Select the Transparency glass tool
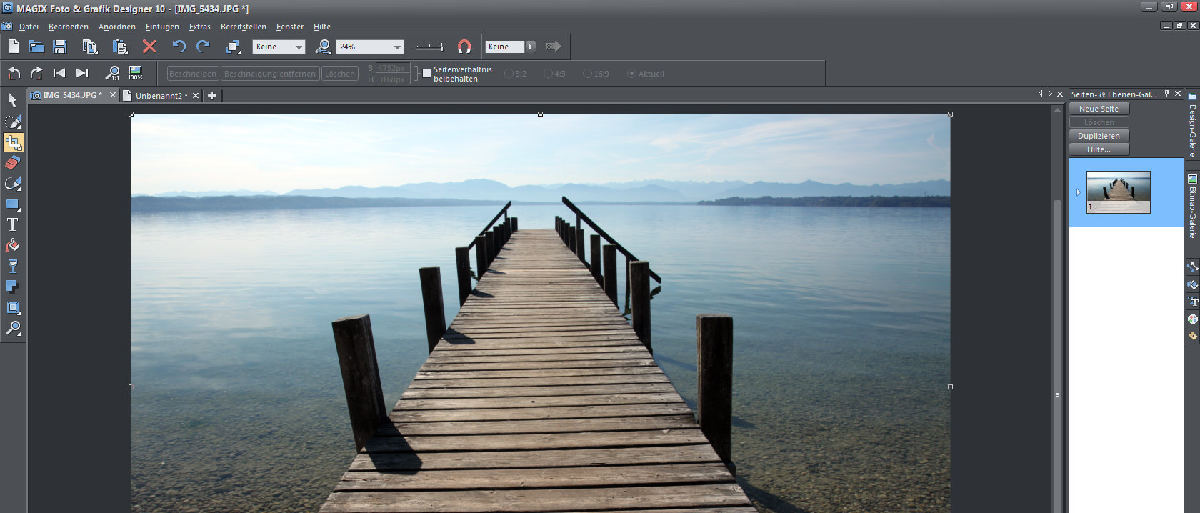 13,266
